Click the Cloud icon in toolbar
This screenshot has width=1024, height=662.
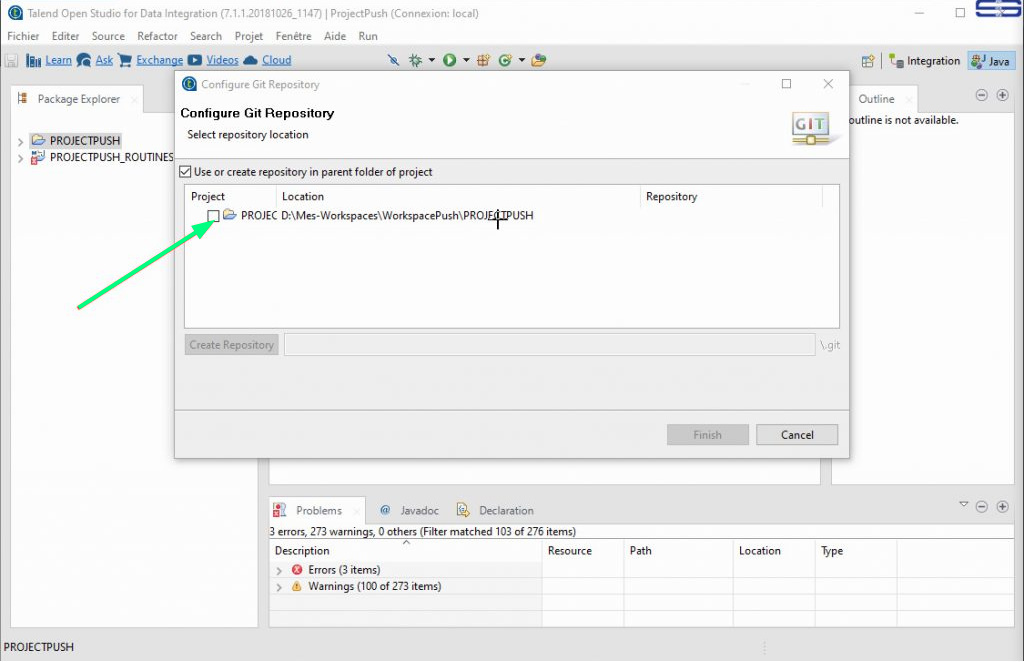(x=250, y=60)
